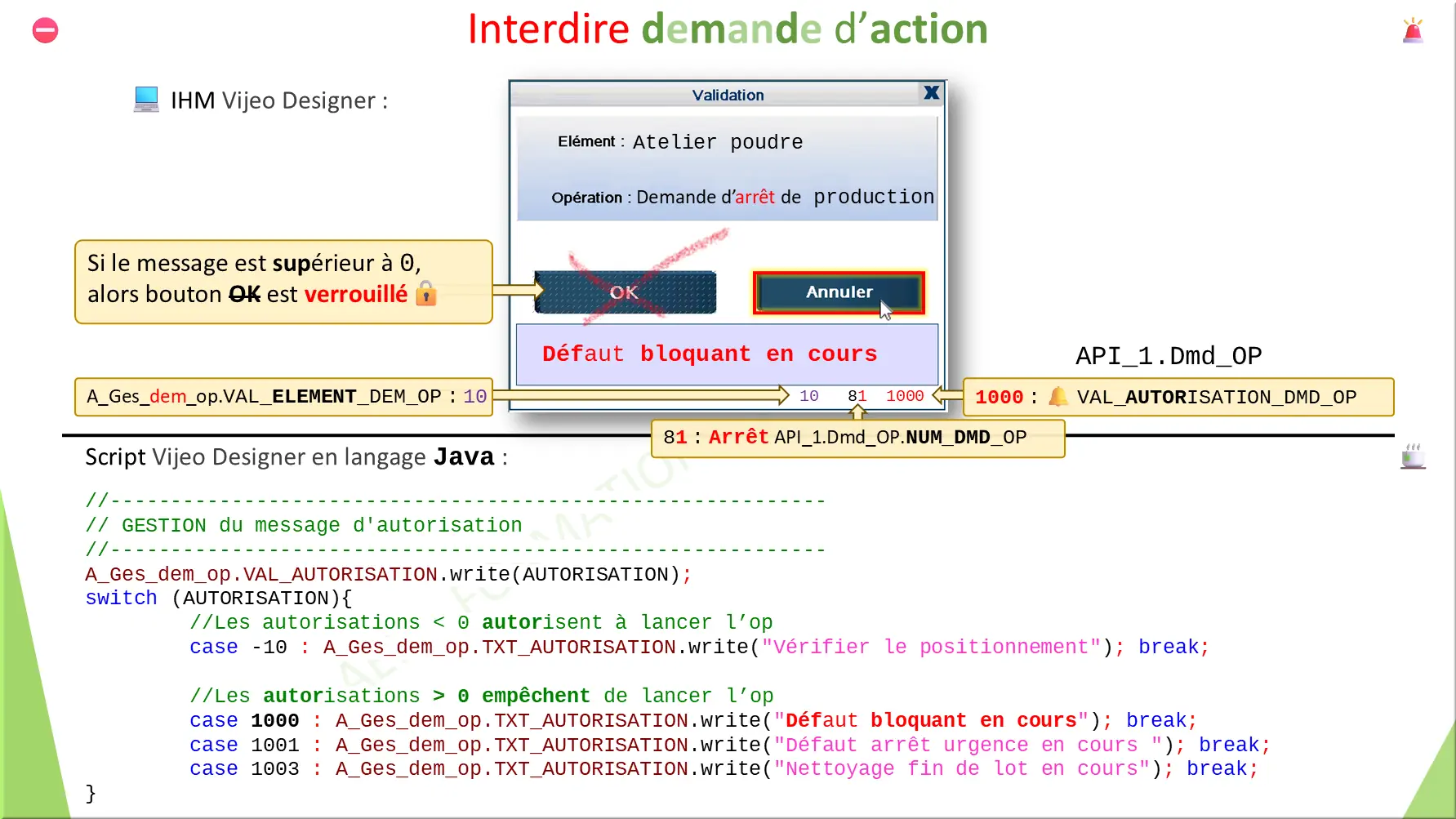Toggle the Défaut bloquant en cours message
Viewport: 1456px width, 819px height.
tap(710, 354)
